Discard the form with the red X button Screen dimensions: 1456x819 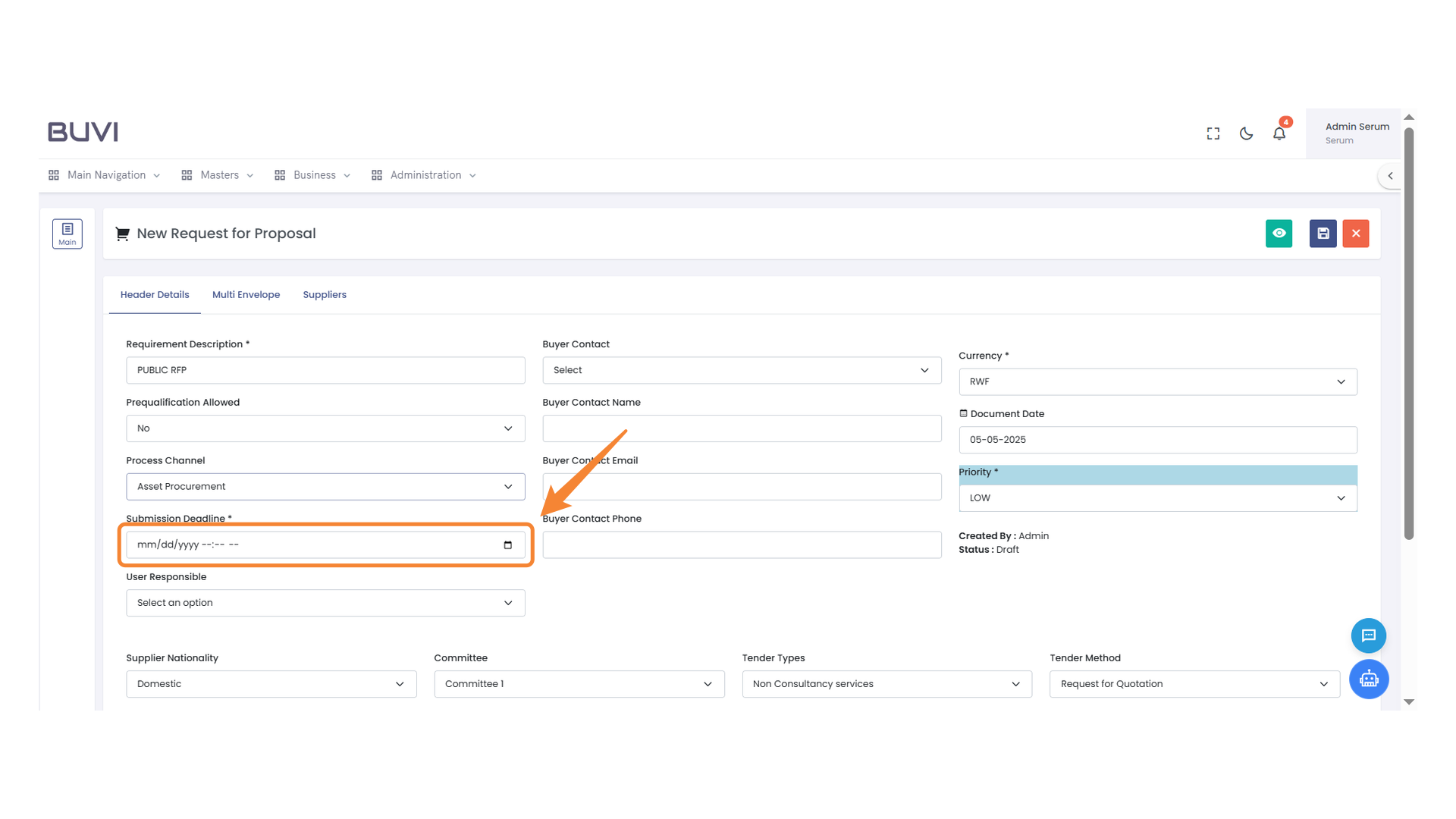(1356, 234)
